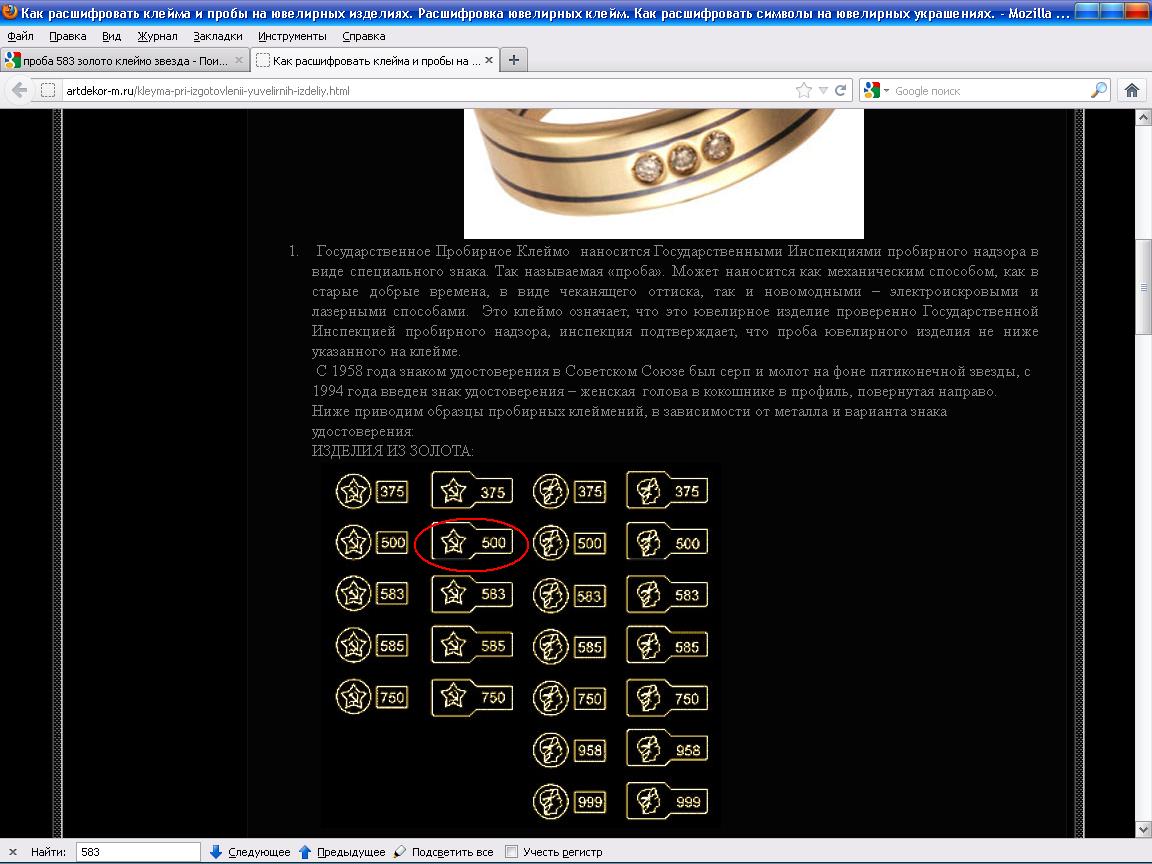The height and width of the screenshot is (864, 1152).
Task: Click the gold ring photo
Action: pyautogui.click(x=663, y=173)
